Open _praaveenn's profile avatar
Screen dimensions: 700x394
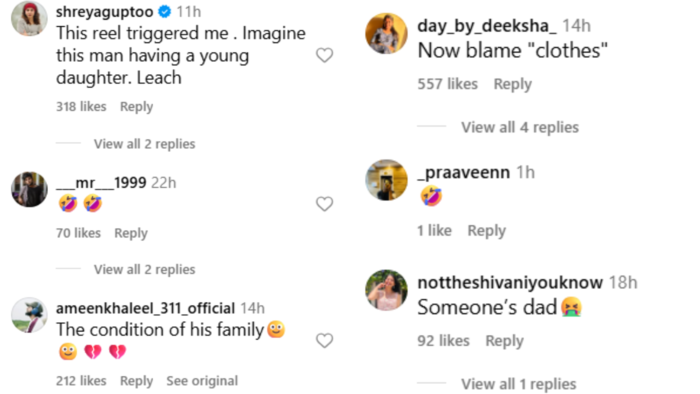coord(386,180)
